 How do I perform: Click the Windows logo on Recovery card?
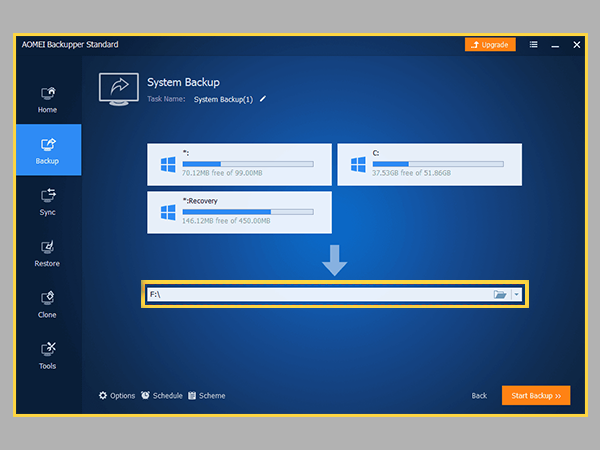point(168,212)
